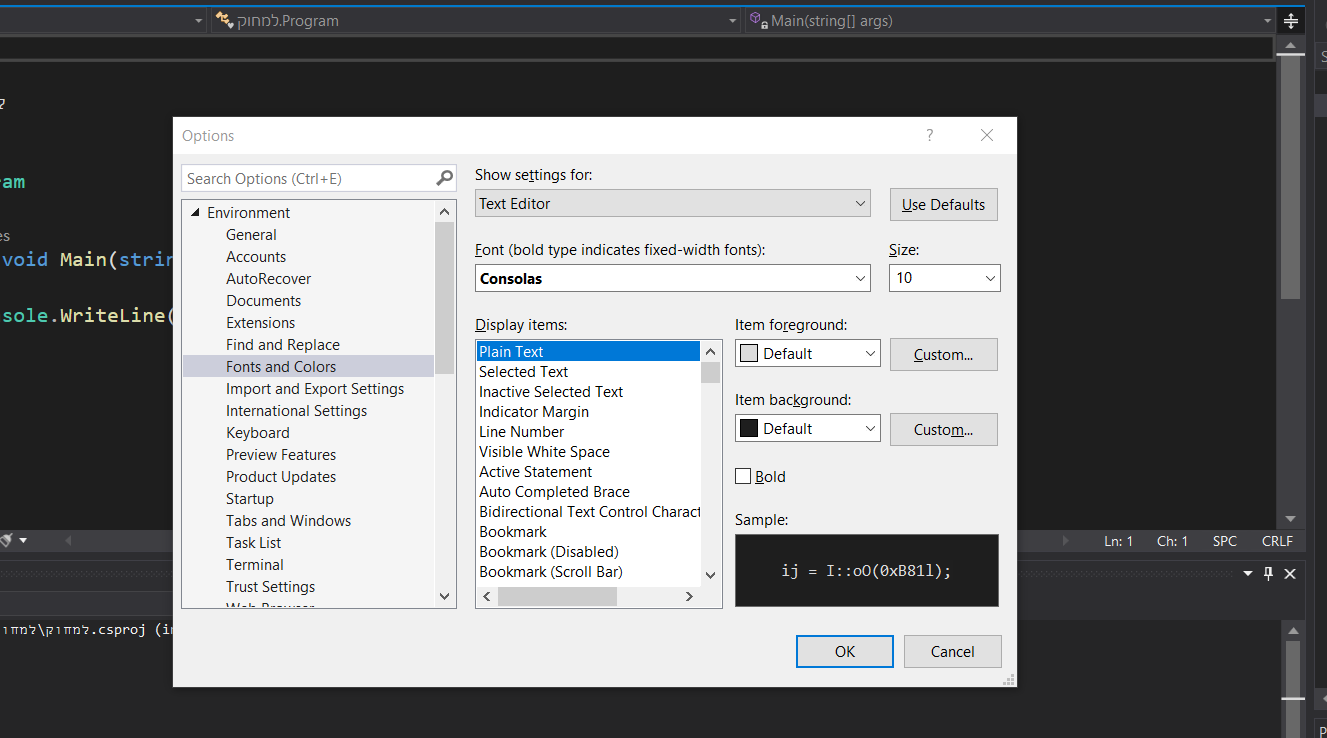Select General under Environment
The image size is (1327, 738).
pyautogui.click(x=251, y=234)
